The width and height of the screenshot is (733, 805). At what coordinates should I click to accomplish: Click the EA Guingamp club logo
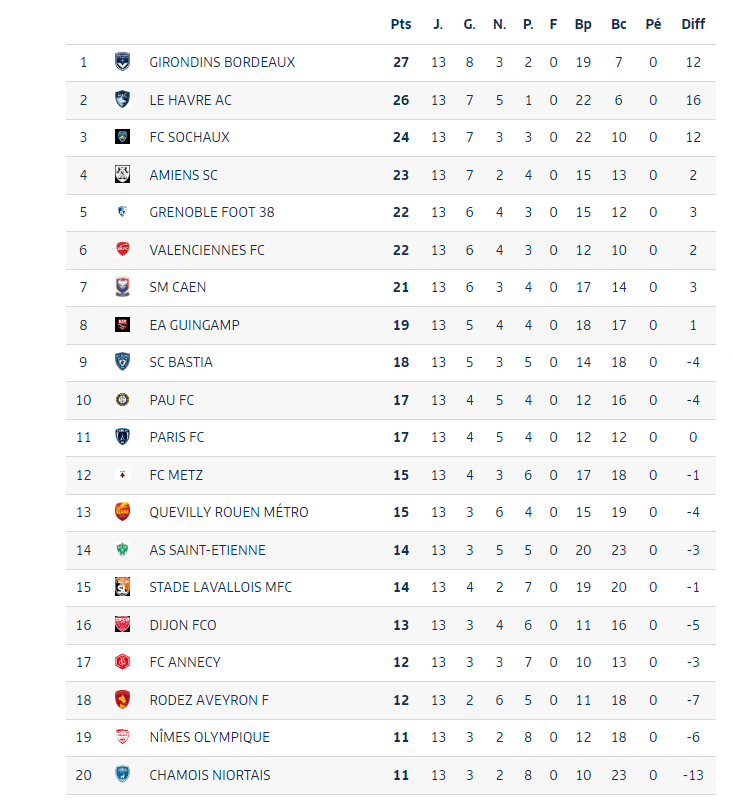[x=123, y=325]
